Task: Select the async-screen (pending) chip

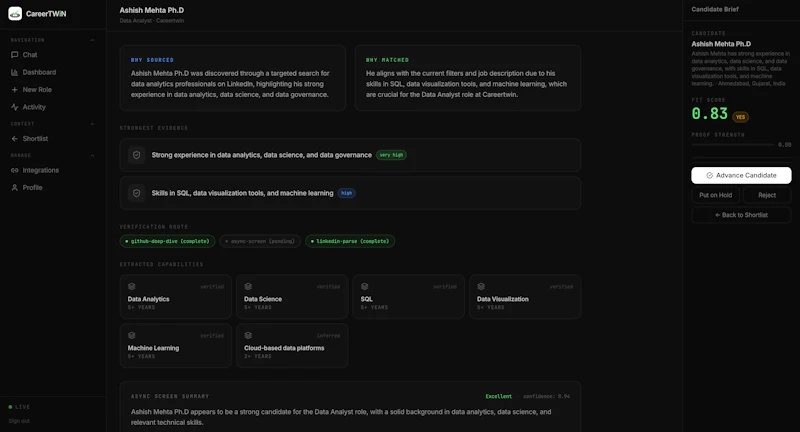Action: click(260, 241)
